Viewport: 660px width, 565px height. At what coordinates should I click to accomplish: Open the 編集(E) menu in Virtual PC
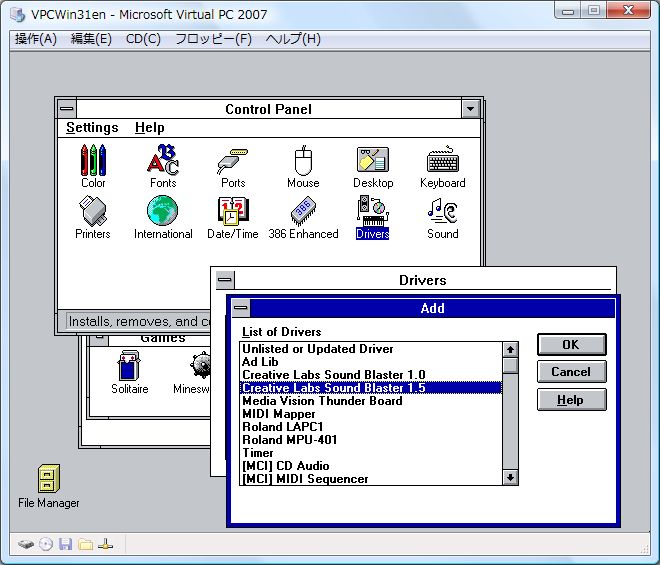coord(91,39)
